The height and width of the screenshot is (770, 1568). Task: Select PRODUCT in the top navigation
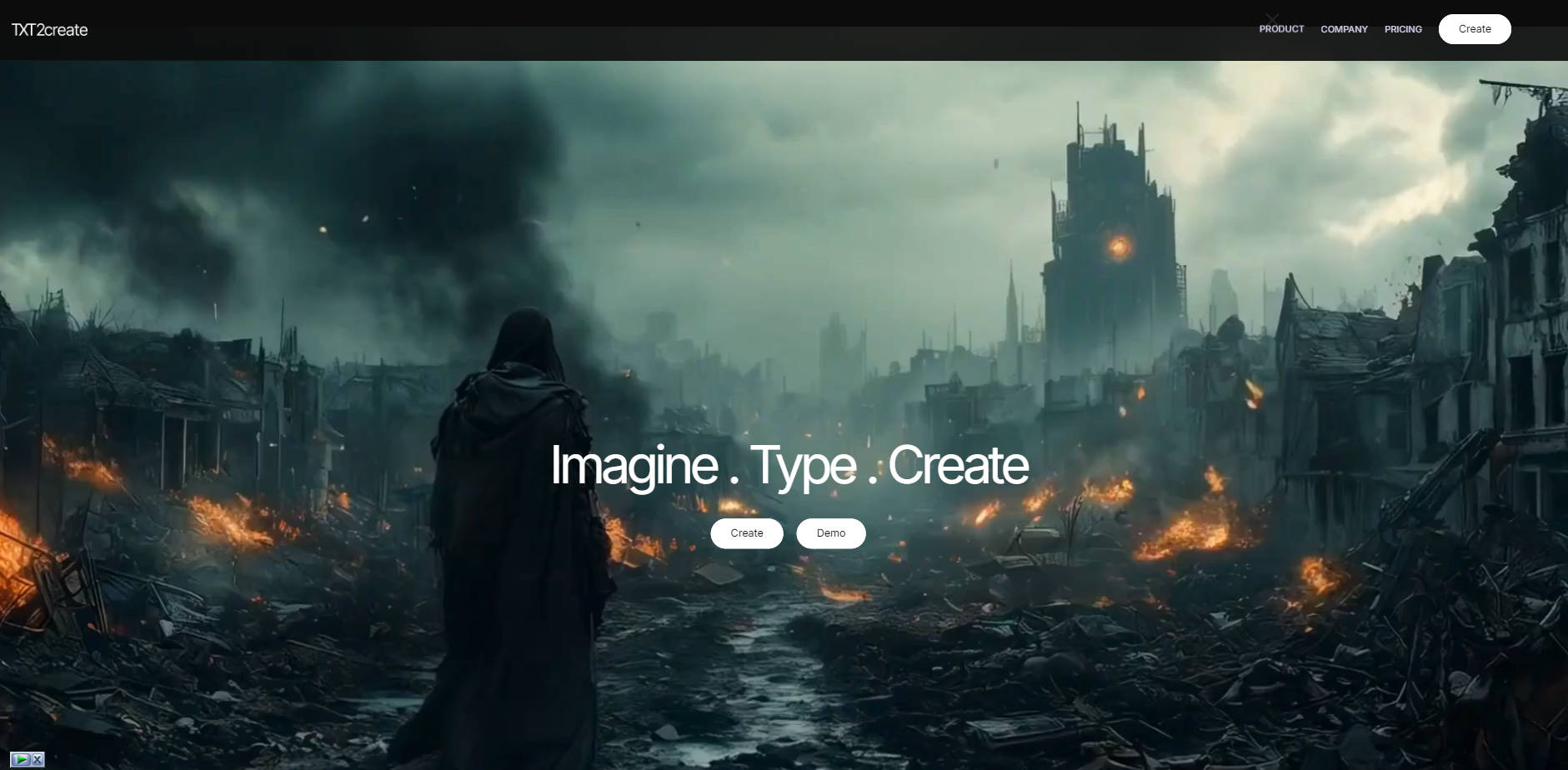pyautogui.click(x=1280, y=29)
